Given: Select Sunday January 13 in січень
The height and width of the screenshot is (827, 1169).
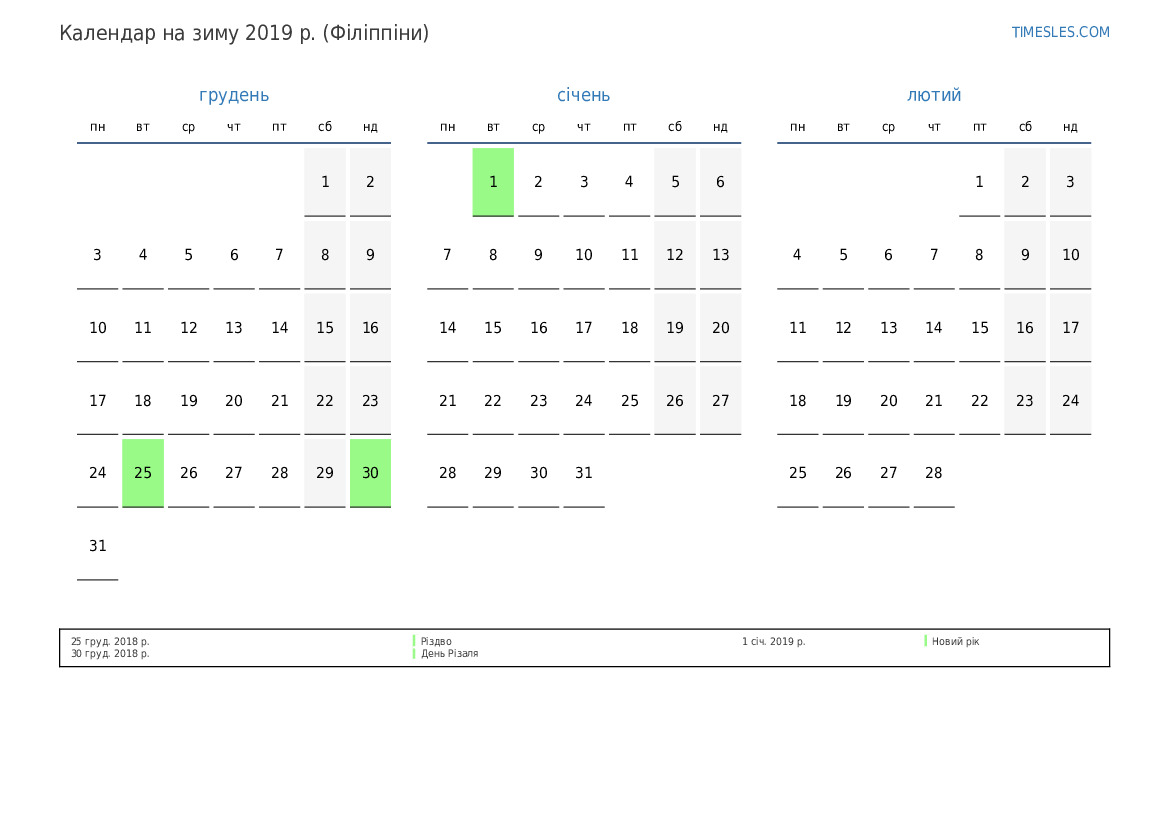Looking at the screenshot, I should (720, 255).
